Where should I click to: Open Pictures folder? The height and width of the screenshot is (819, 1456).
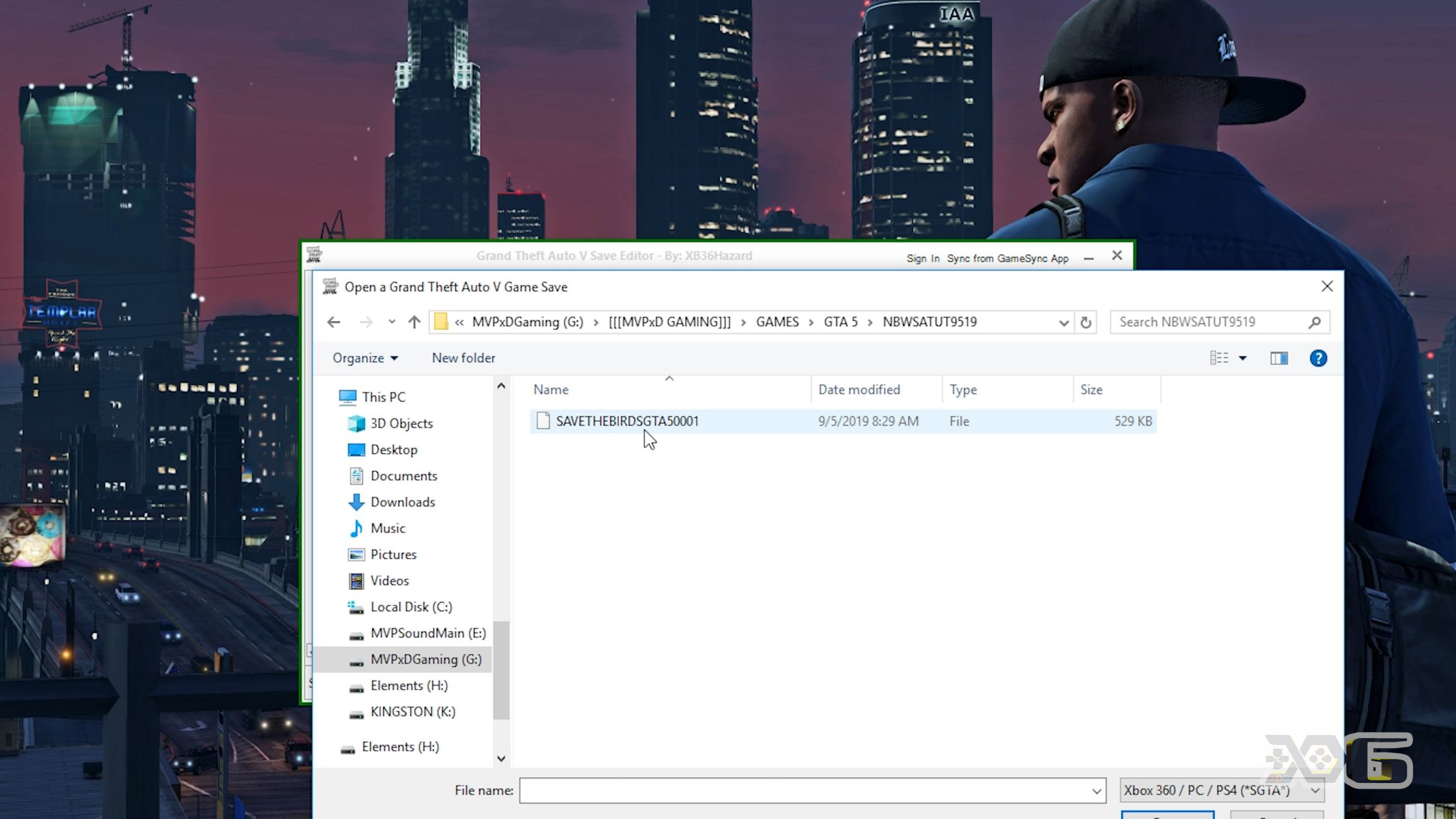coord(393,554)
